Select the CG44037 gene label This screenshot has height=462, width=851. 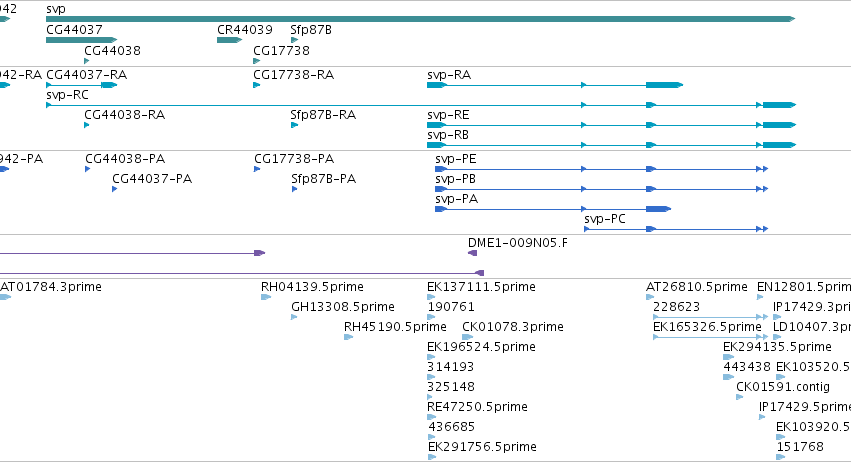[74, 30]
